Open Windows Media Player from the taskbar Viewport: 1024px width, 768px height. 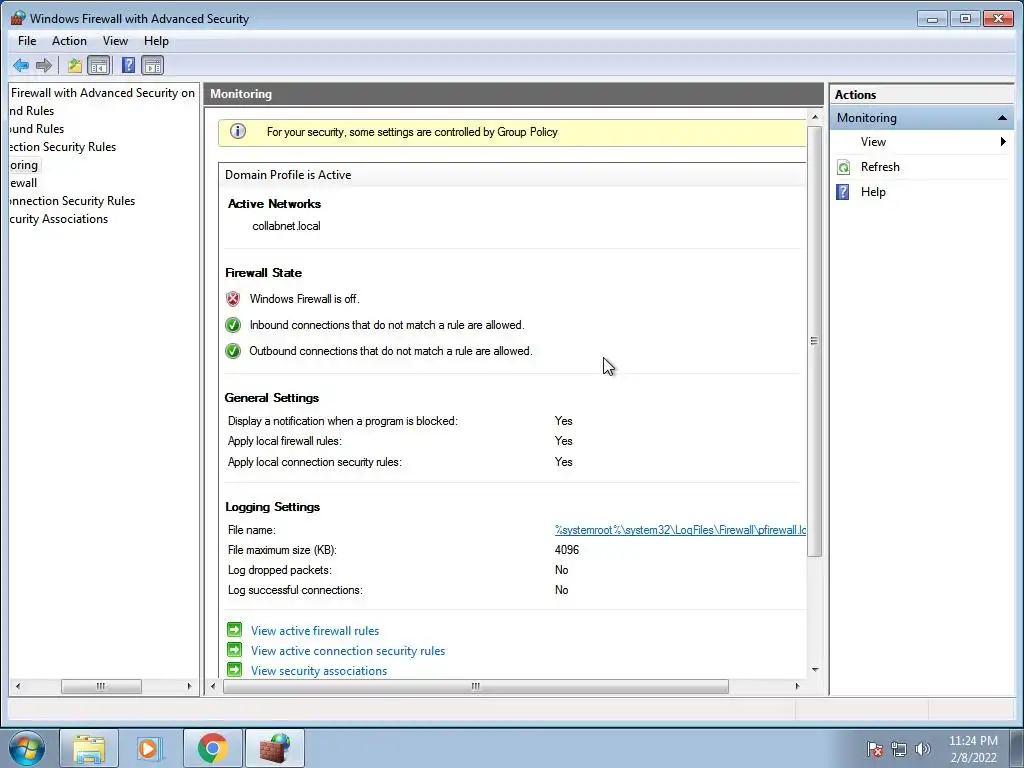pos(149,748)
